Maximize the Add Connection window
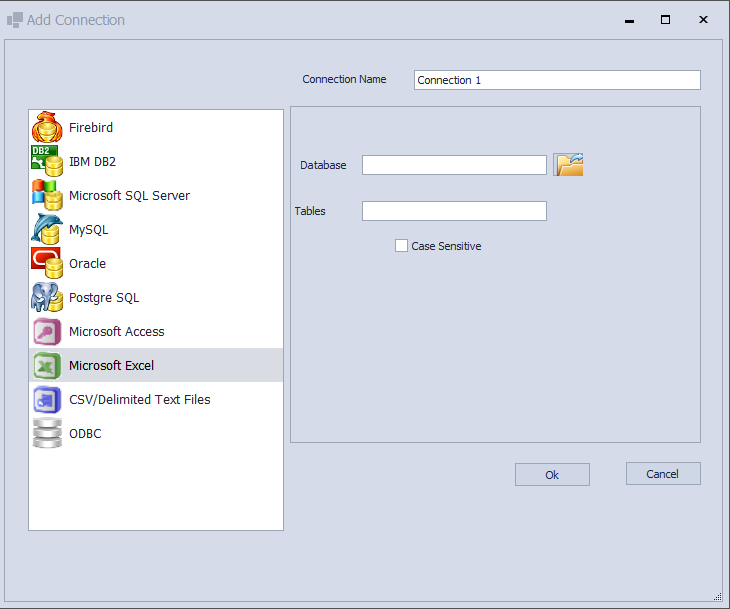This screenshot has height=609, width=730. (x=666, y=20)
